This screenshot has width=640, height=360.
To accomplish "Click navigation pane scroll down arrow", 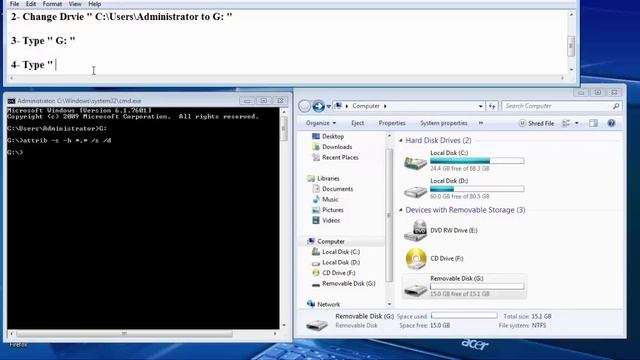I will coord(389,304).
